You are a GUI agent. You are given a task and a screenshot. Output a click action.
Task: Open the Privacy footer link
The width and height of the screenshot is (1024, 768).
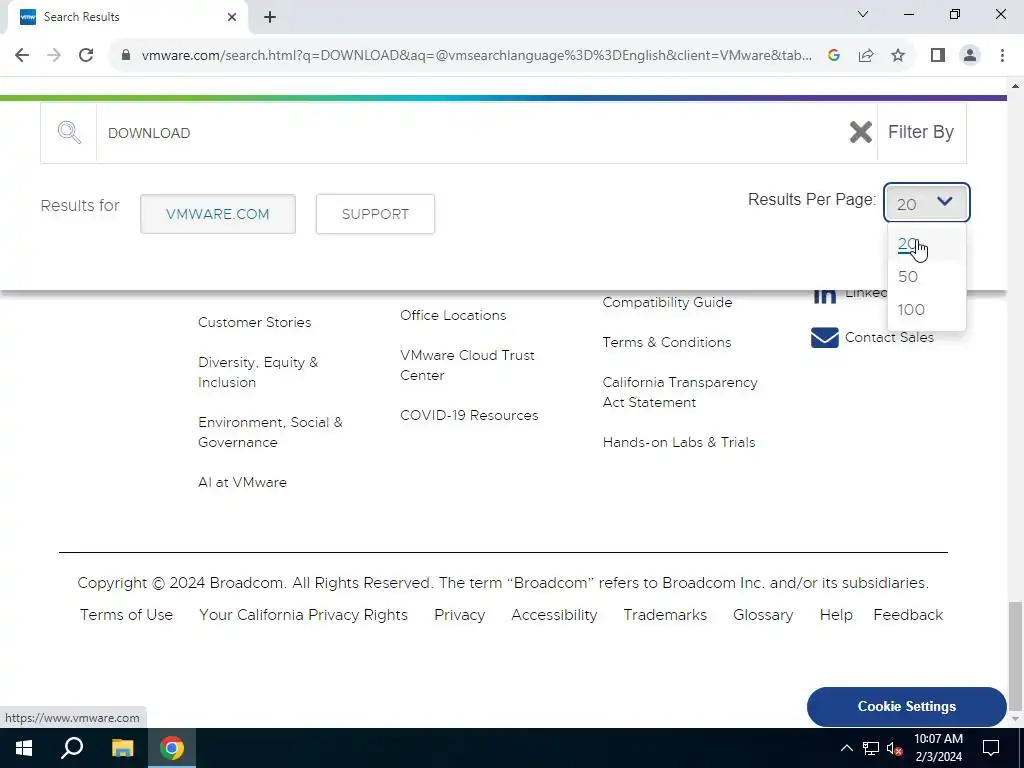tap(460, 615)
